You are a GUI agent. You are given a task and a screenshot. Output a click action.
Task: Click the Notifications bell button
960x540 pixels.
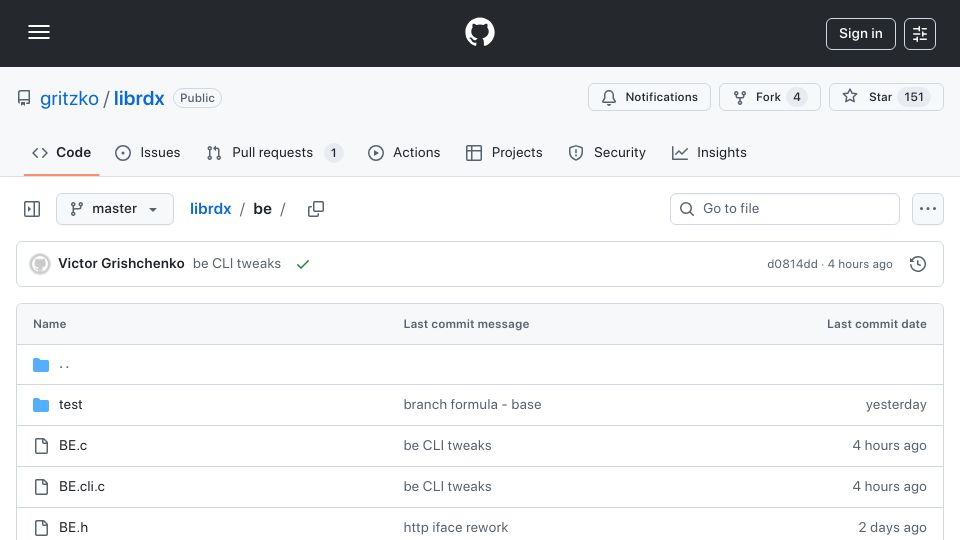click(x=649, y=97)
